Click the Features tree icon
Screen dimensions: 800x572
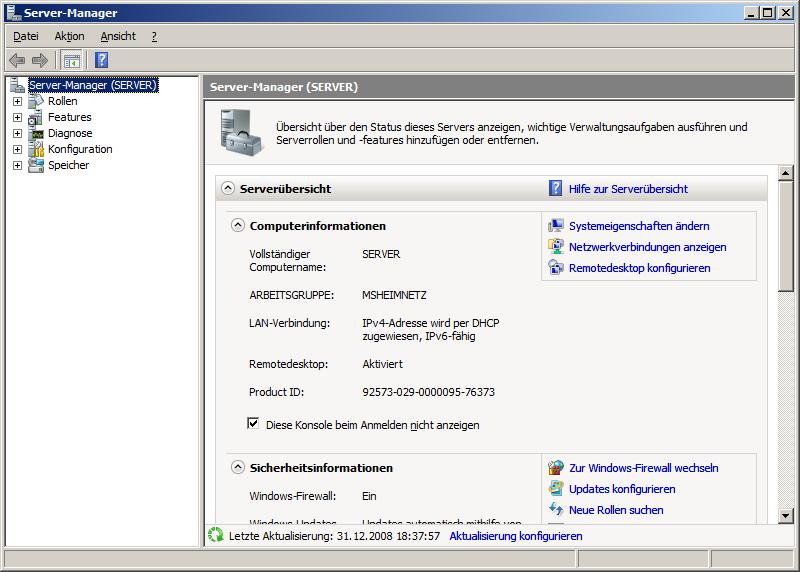click(36, 117)
